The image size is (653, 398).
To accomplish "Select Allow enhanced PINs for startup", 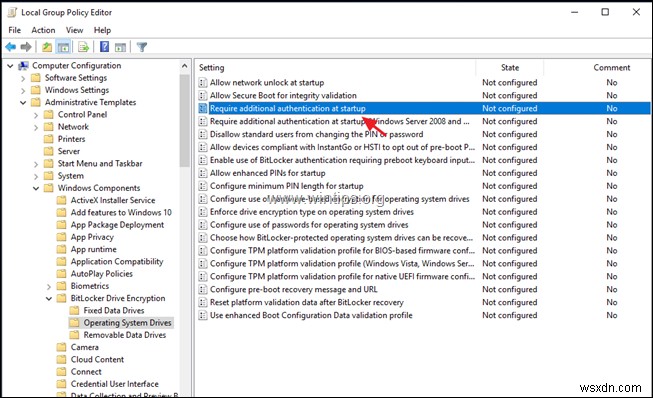I will click(x=267, y=173).
